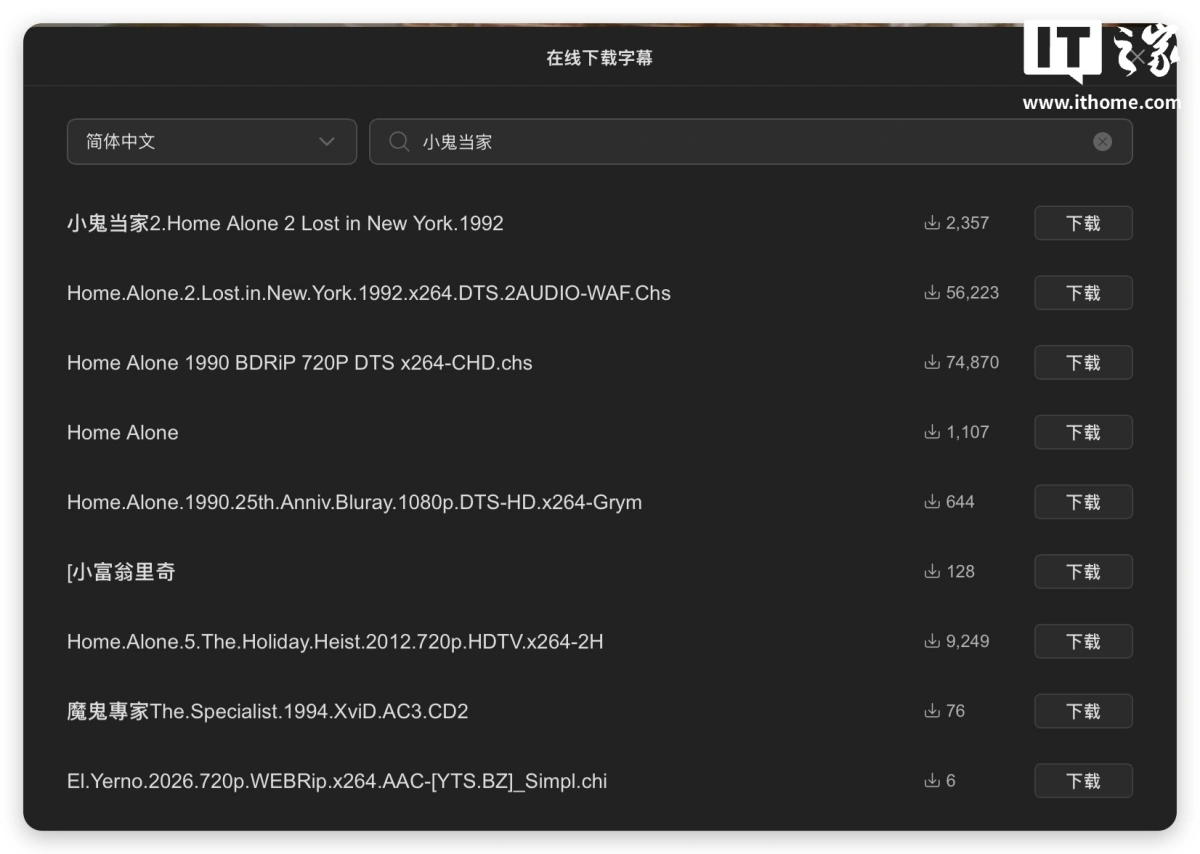Download Home.Alone.1990.25th.Anniv.Bluray subtitle
The height and width of the screenshot is (854, 1200).
1083,502
